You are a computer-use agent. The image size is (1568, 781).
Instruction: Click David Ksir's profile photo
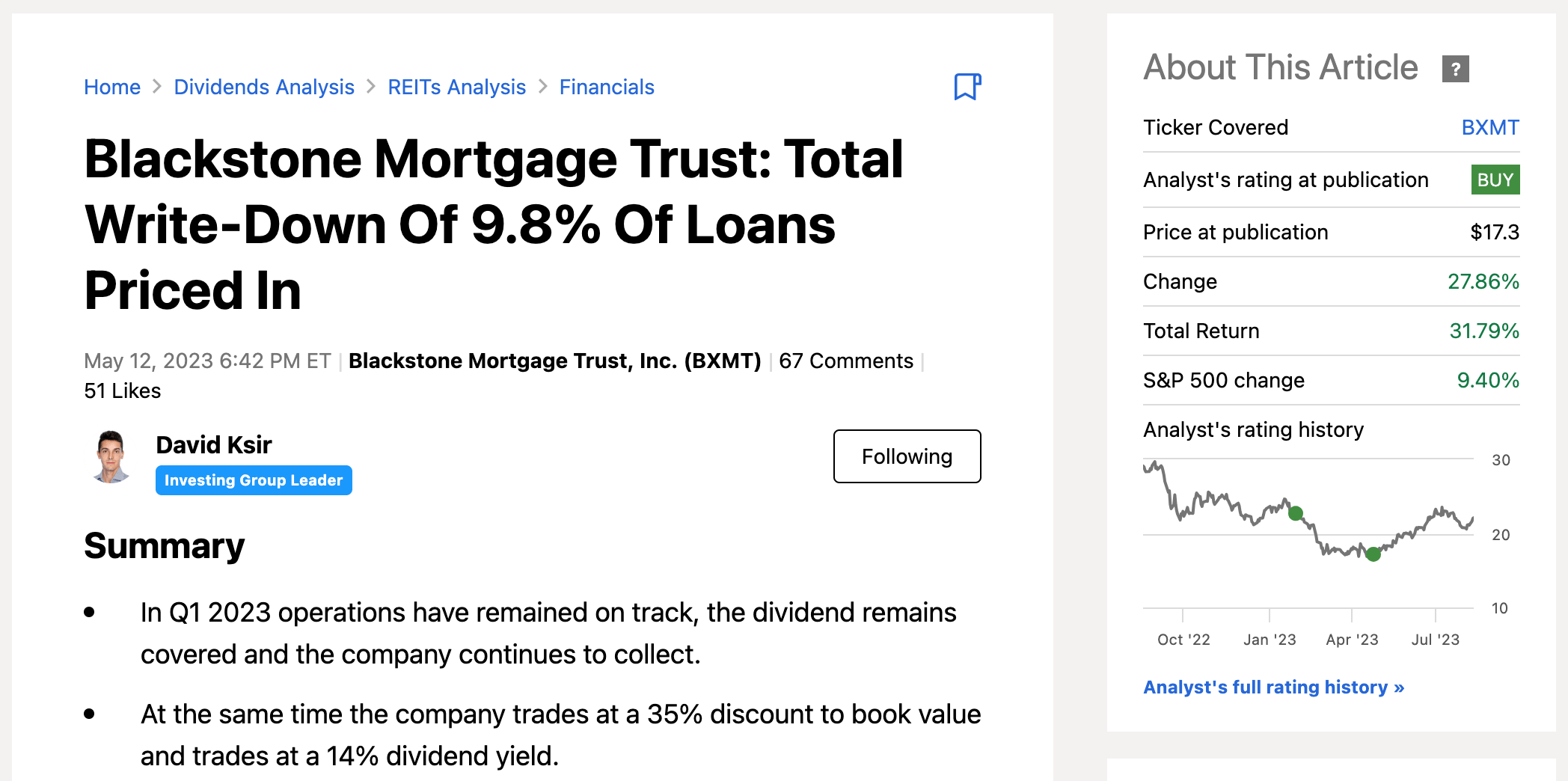[x=111, y=457]
